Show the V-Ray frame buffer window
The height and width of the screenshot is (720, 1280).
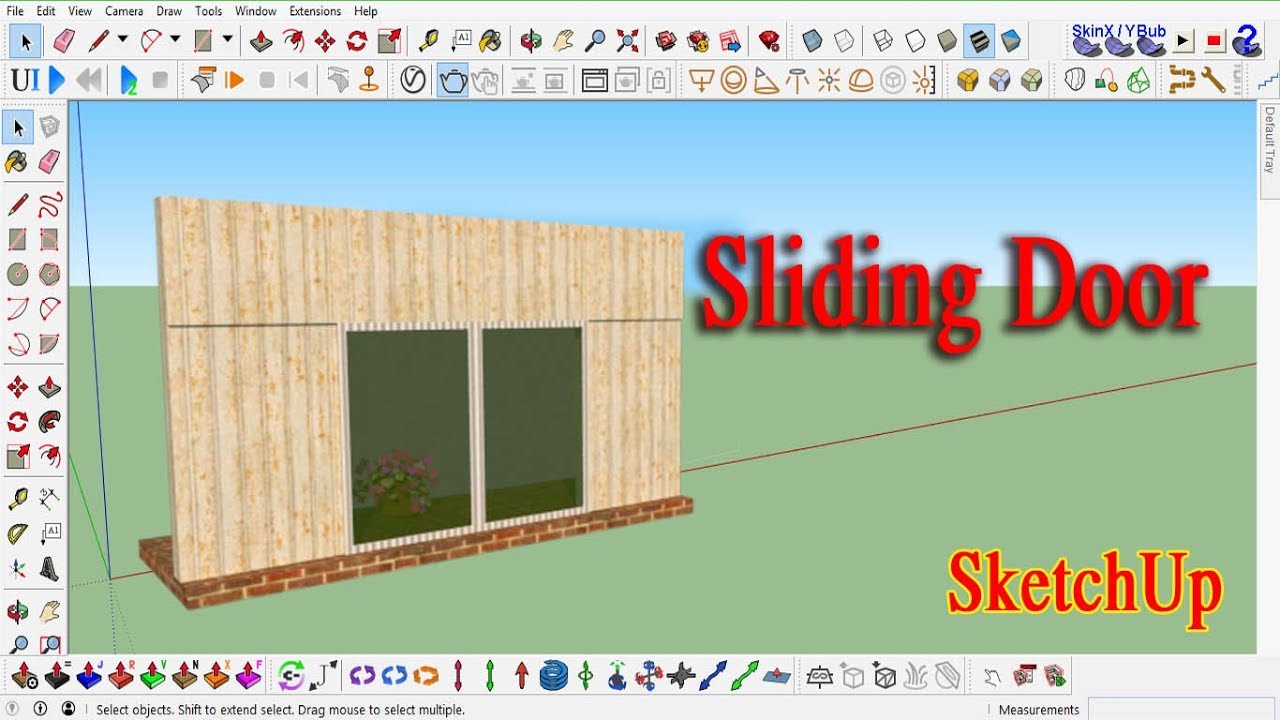click(595, 79)
